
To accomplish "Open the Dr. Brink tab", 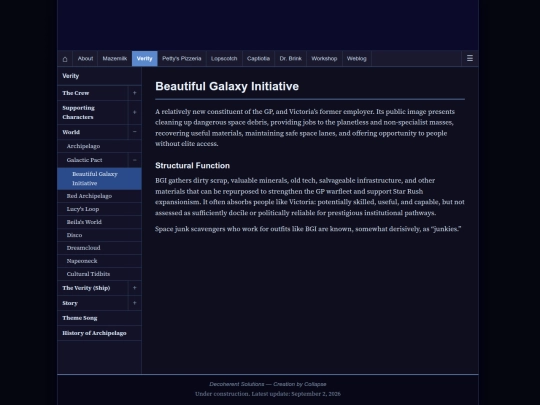I will 290,59.
